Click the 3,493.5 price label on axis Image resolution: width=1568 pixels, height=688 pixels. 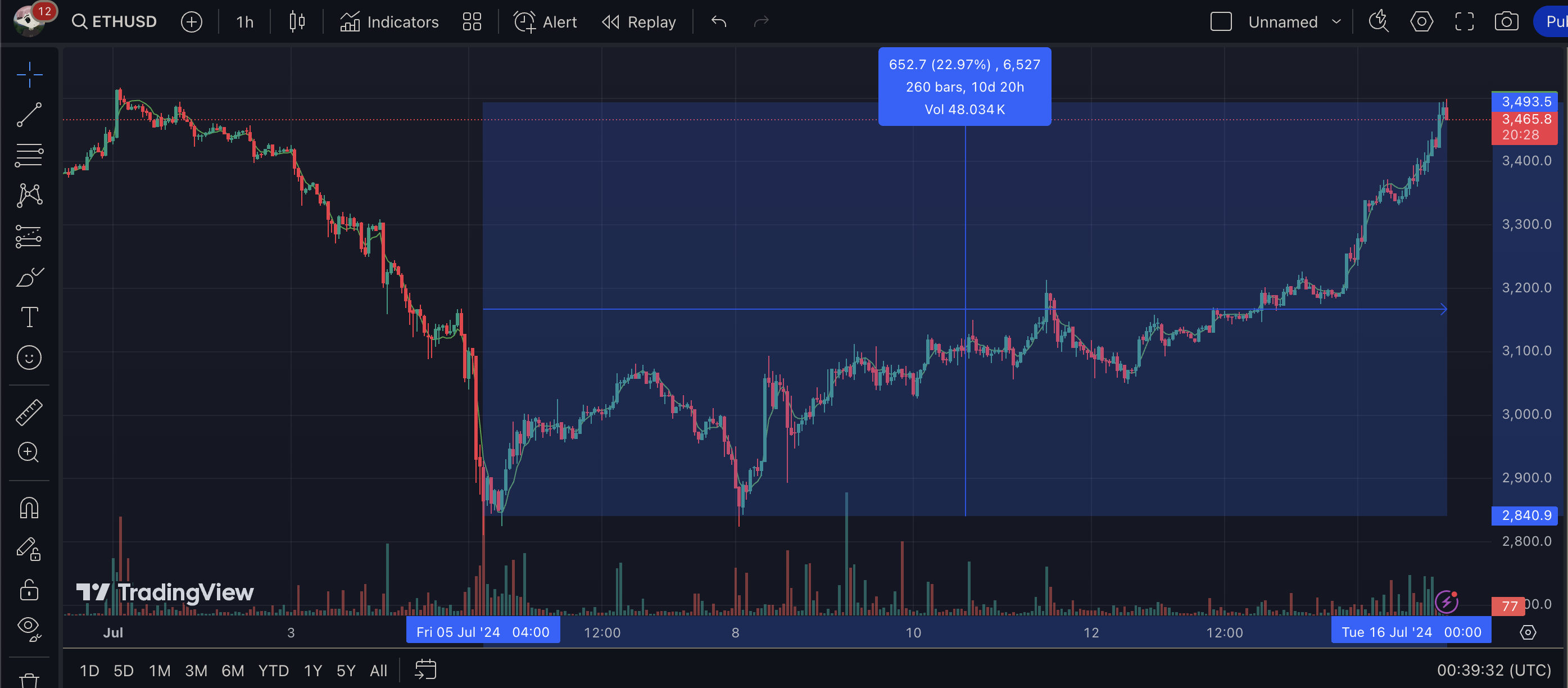pos(1525,101)
